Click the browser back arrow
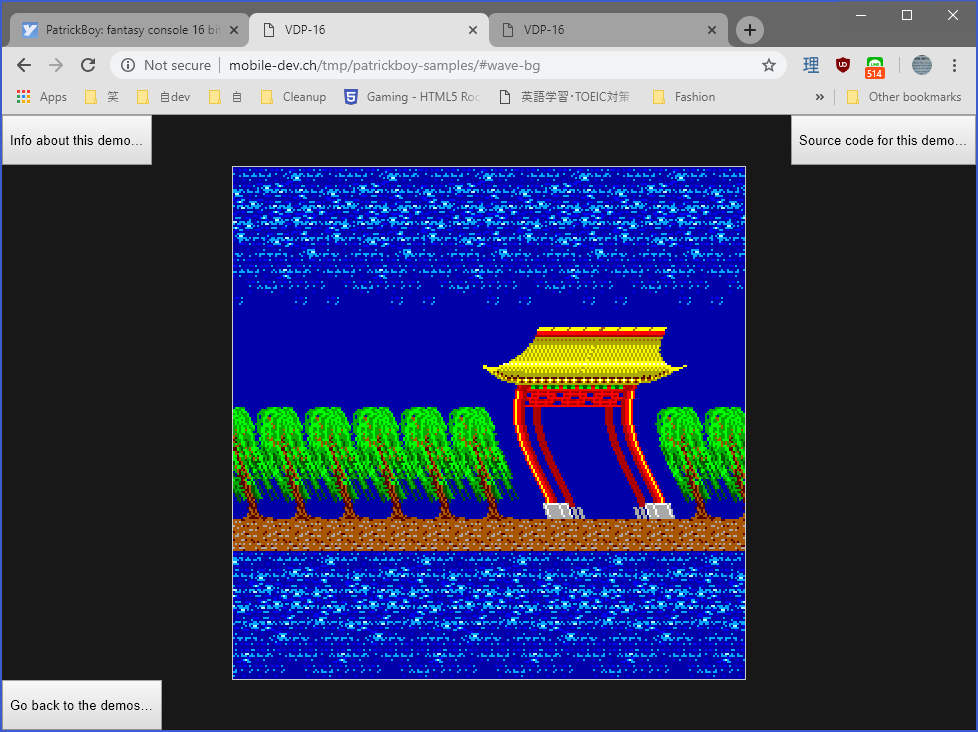The image size is (978, 732). pos(24,65)
